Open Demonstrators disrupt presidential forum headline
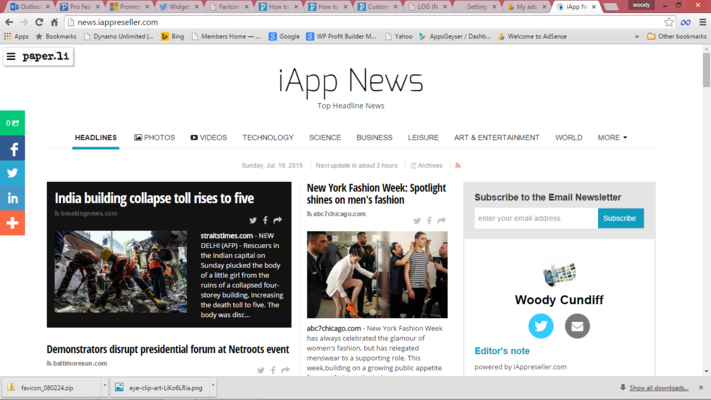The width and height of the screenshot is (711, 400). pyautogui.click(x=168, y=349)
